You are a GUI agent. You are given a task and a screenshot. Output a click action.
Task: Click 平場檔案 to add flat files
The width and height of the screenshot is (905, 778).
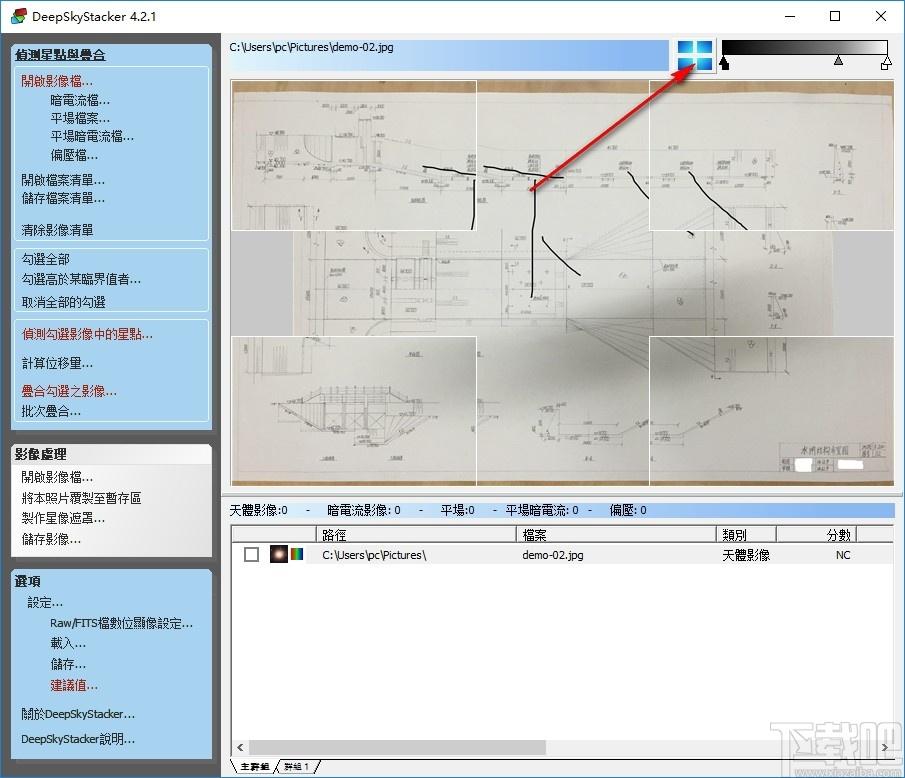tap(80, 118)
